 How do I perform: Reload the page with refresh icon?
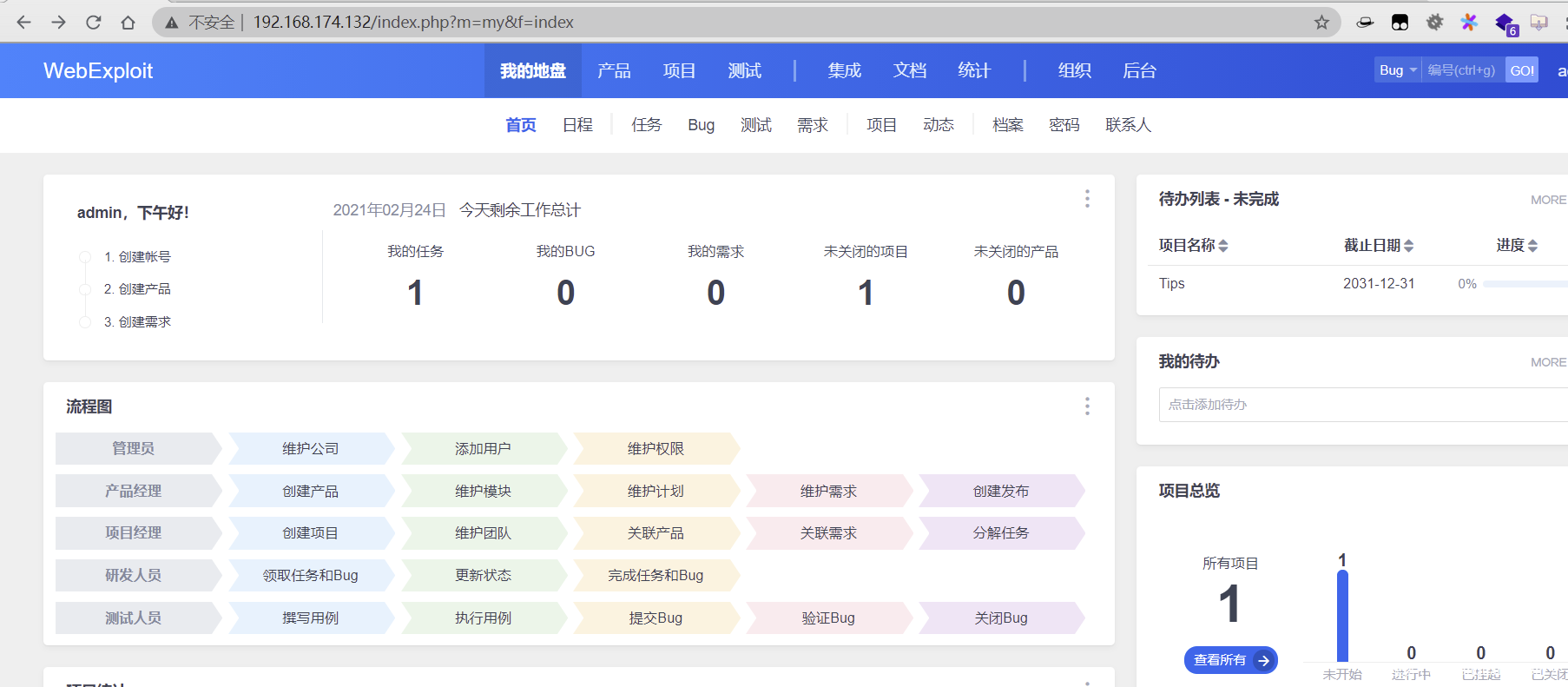click(94, 23)
